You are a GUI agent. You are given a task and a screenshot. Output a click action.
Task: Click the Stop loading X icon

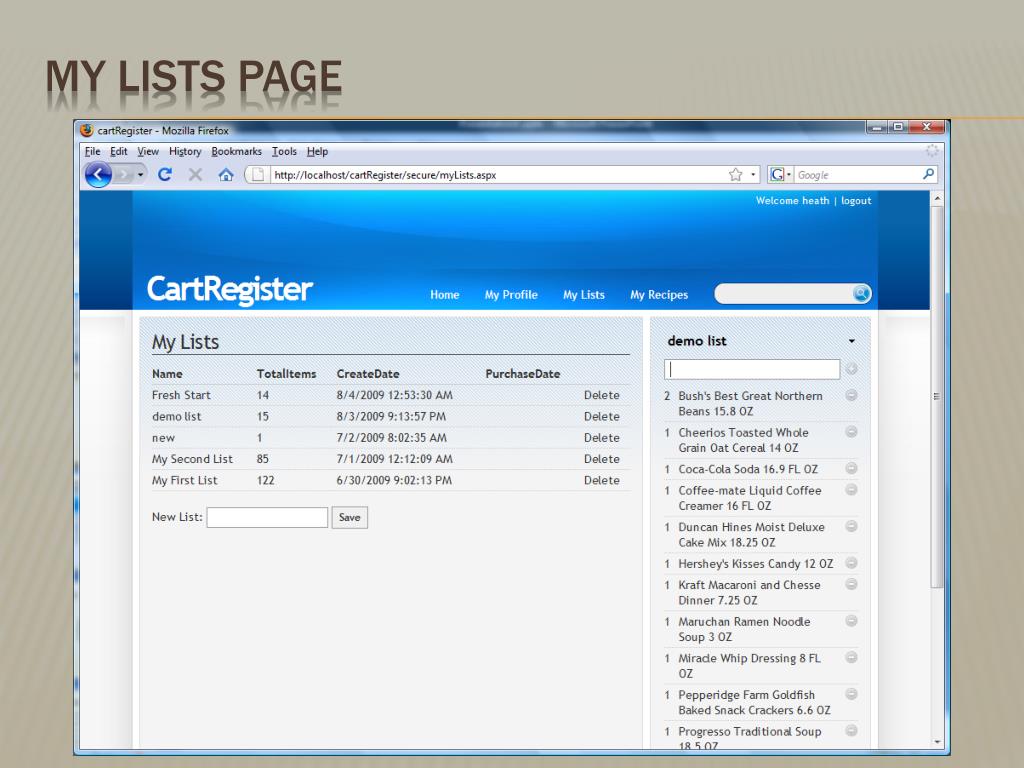[x=195, y=174]
